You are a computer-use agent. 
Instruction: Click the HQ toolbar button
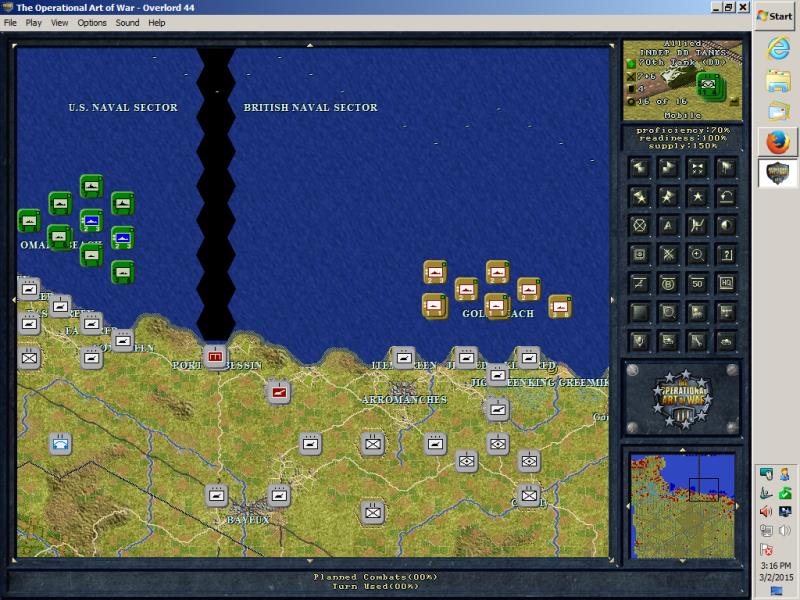(x=727, y=284)
